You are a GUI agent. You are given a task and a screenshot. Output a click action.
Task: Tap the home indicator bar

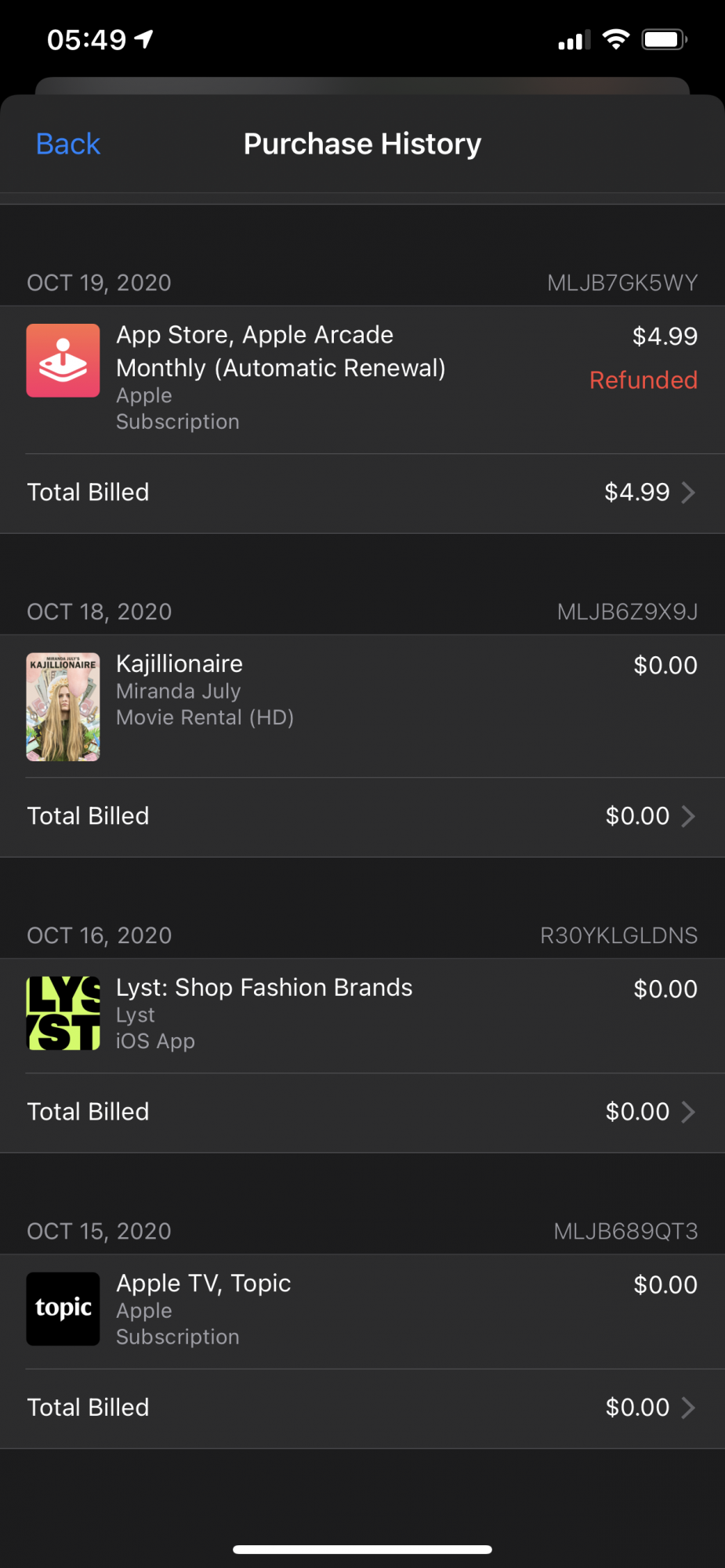362,1549
